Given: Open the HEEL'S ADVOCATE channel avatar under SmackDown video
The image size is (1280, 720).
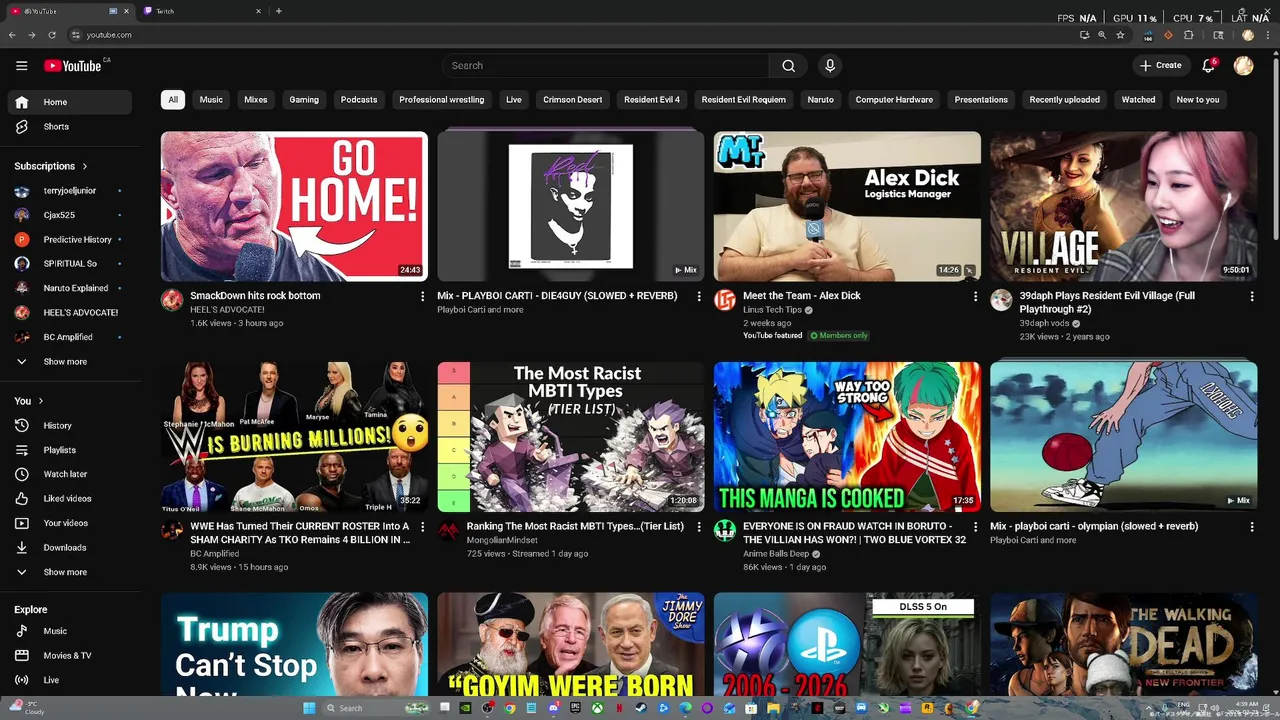Looking at the screenshot, I should [172, 300].
